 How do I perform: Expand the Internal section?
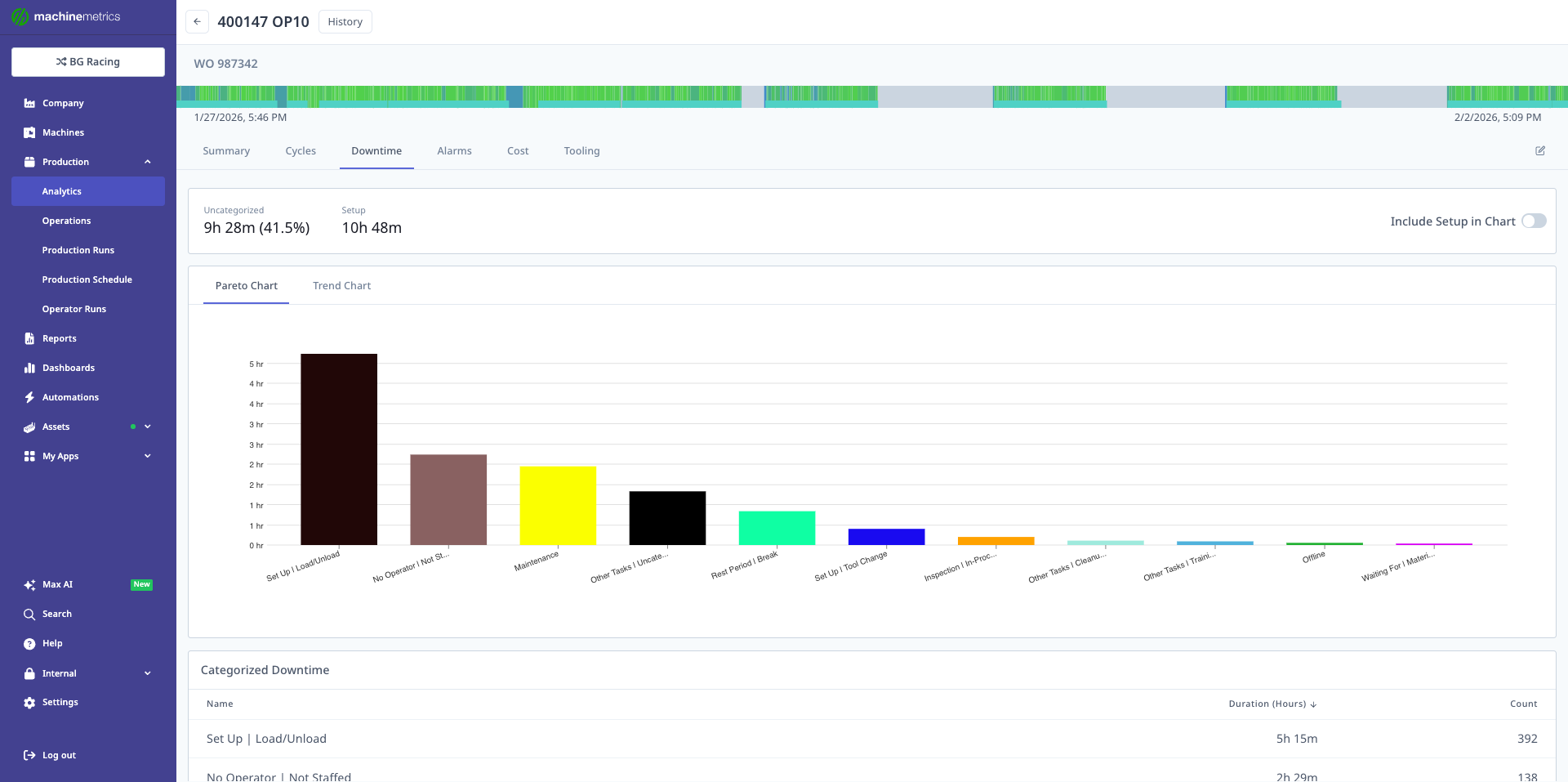147,673
